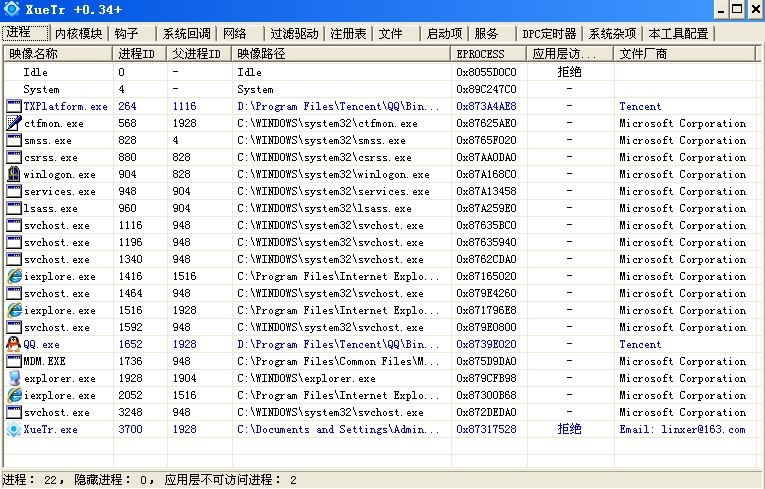Sort by 映像路径 column header
The width and height of the screenshot is (765, 489).
coord(342,54)
